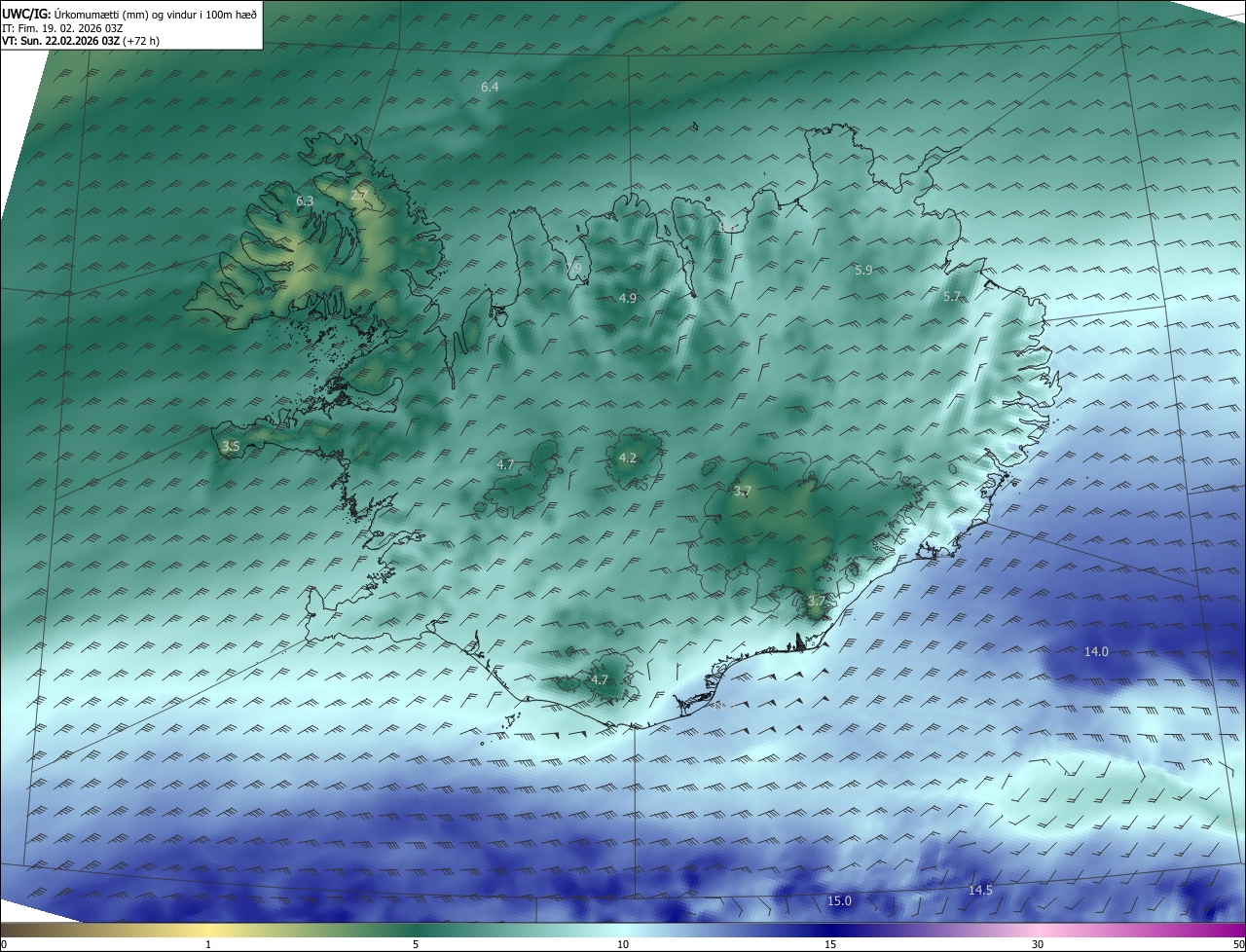Click the valid time "VT: Sun. 22.02.2026 03Z"
Viewport: 1246px width, 952px height.
tap(61, 41)
